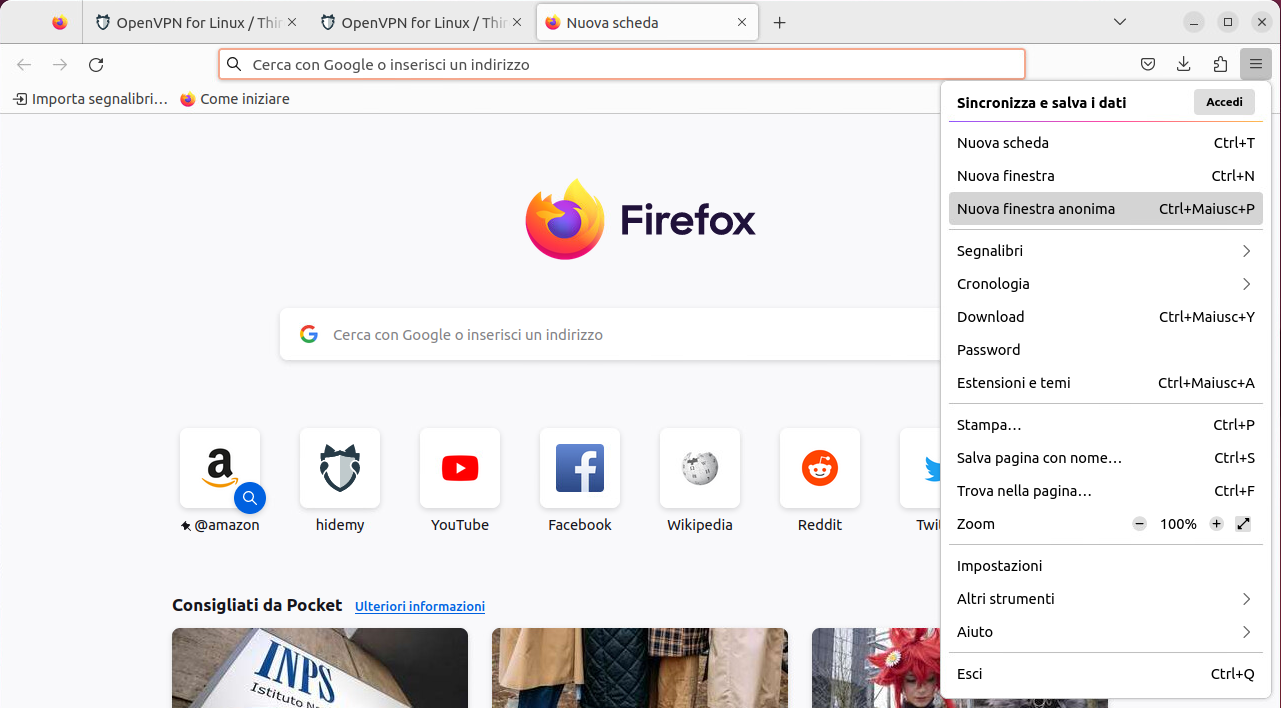Open the red-haired cosplay article thumbnail
This screenshot has height=708, width=1281.
coord(877,668)
